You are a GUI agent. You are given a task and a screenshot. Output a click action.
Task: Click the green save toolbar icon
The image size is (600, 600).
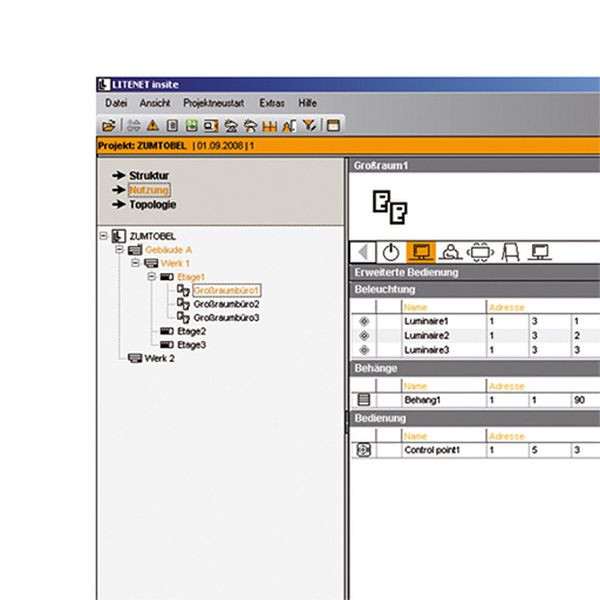point(189,125)
